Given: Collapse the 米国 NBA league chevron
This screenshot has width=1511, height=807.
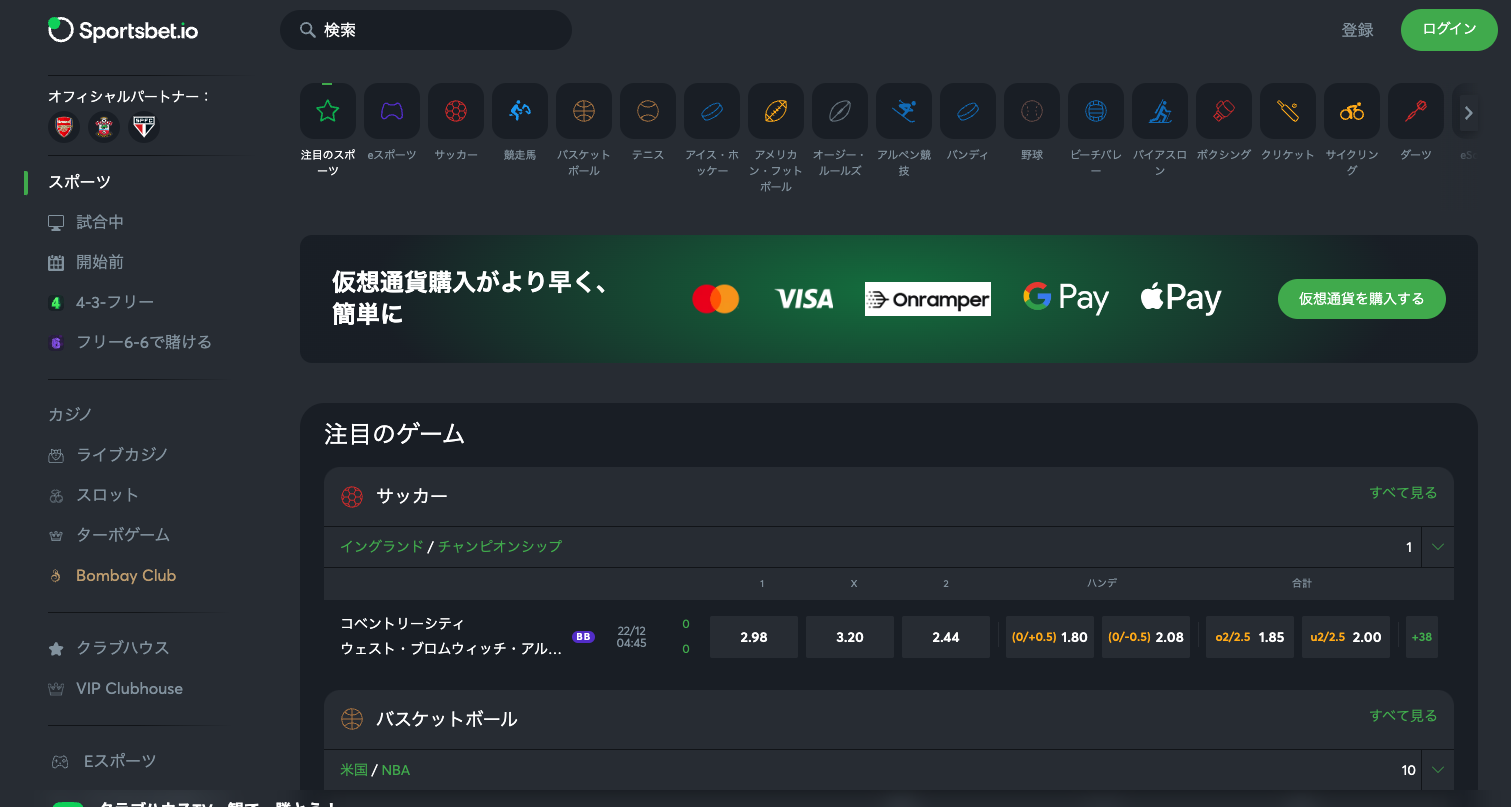Looking at the screenshot, I should pos(1438,770).
